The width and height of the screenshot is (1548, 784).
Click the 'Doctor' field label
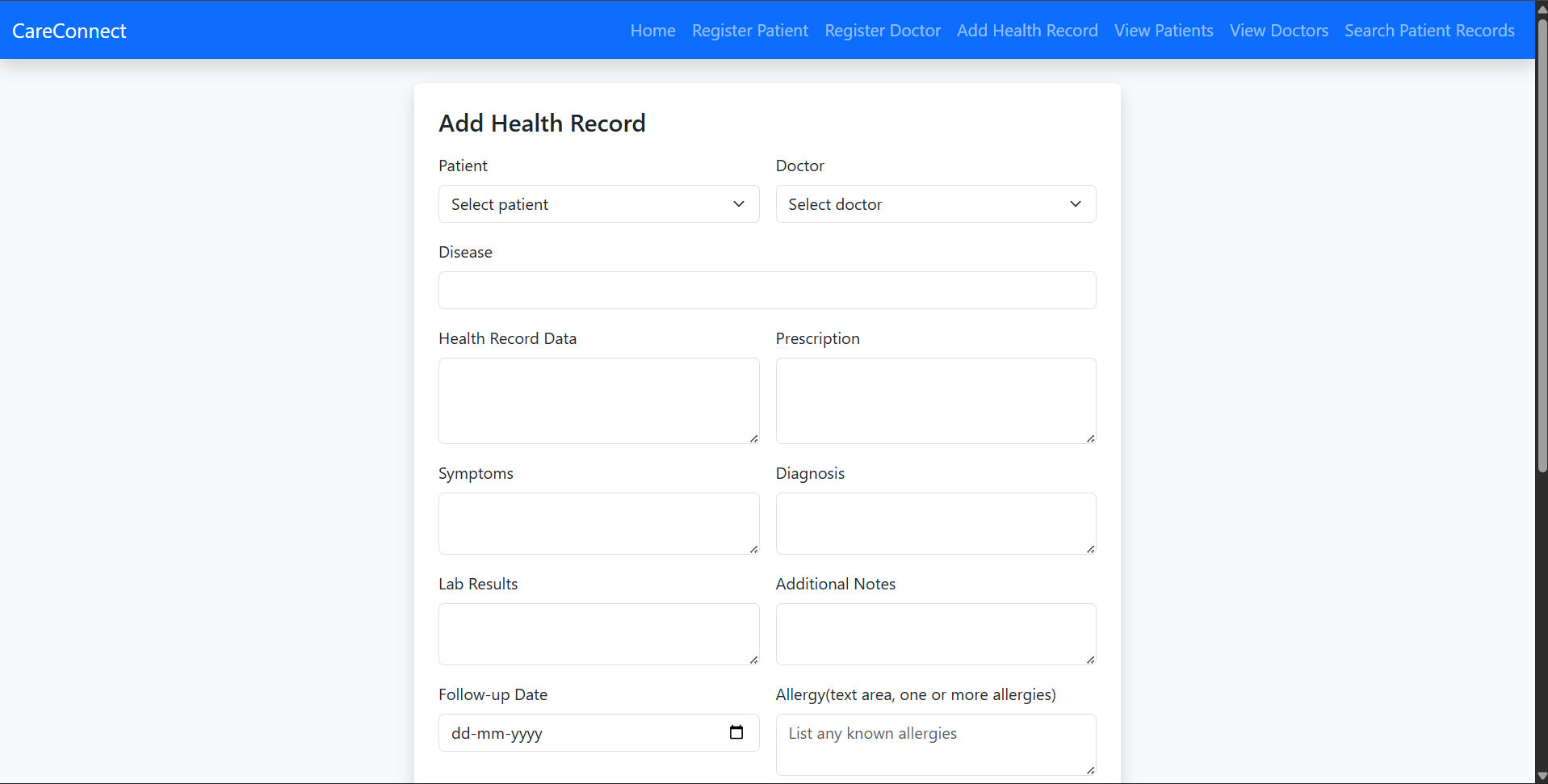pos(799,166)
